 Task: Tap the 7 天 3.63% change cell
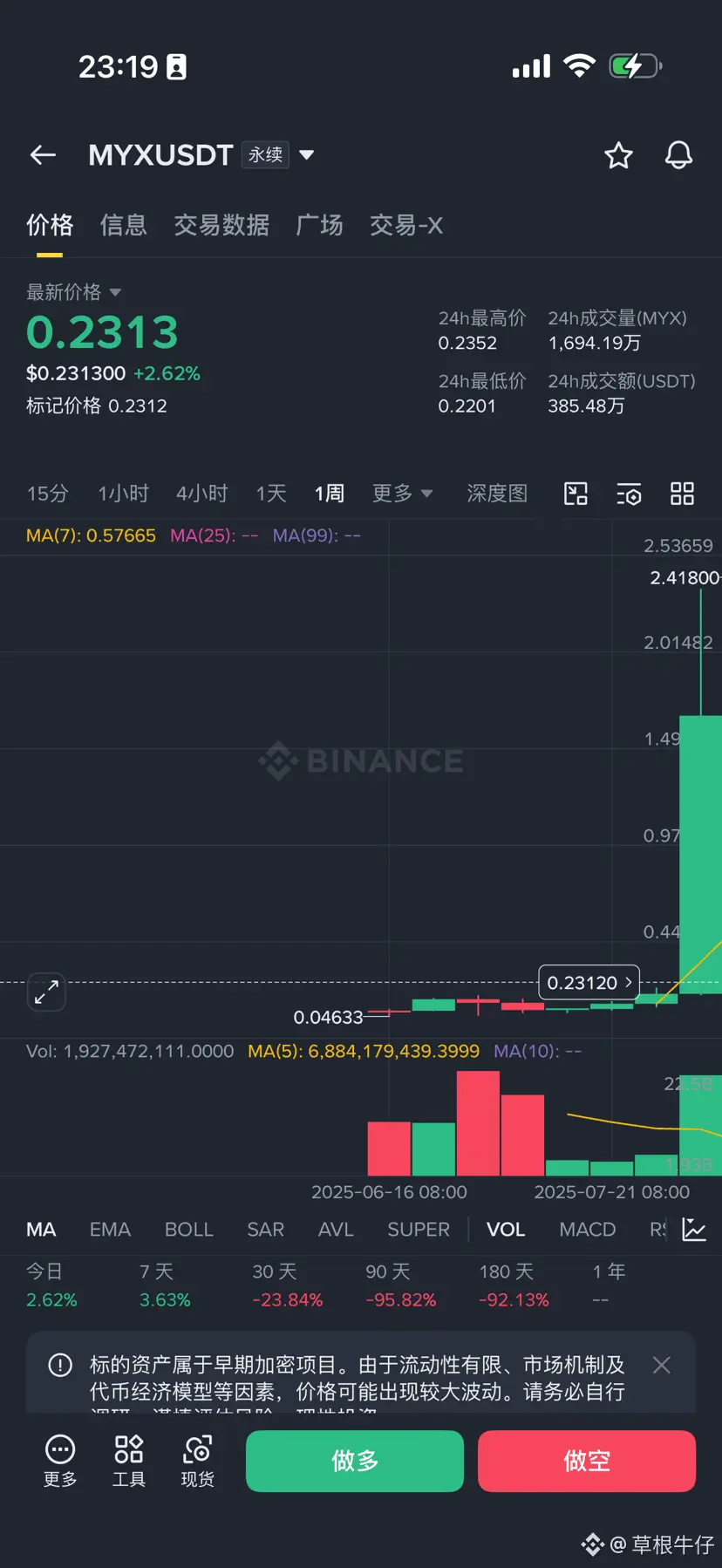[165, 1285]
